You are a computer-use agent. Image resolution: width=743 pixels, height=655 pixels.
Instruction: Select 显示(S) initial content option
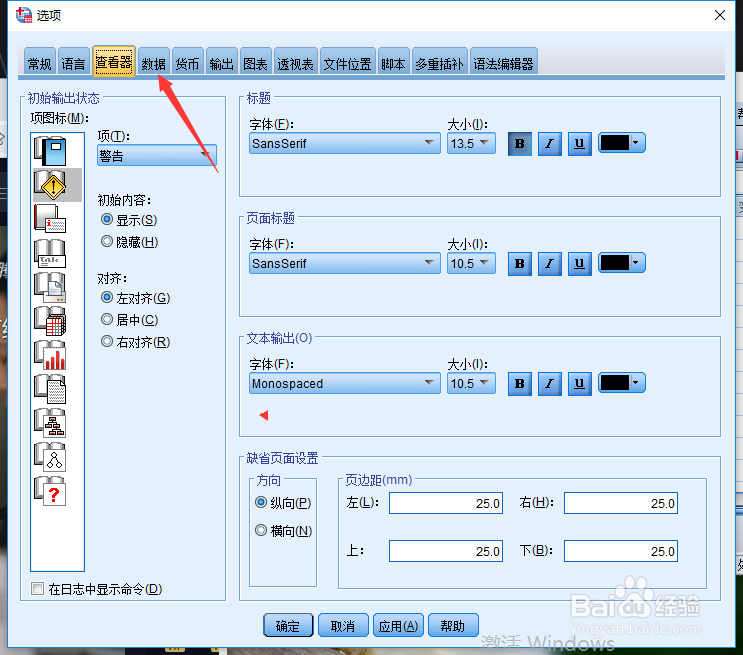[x=128, y=220]
